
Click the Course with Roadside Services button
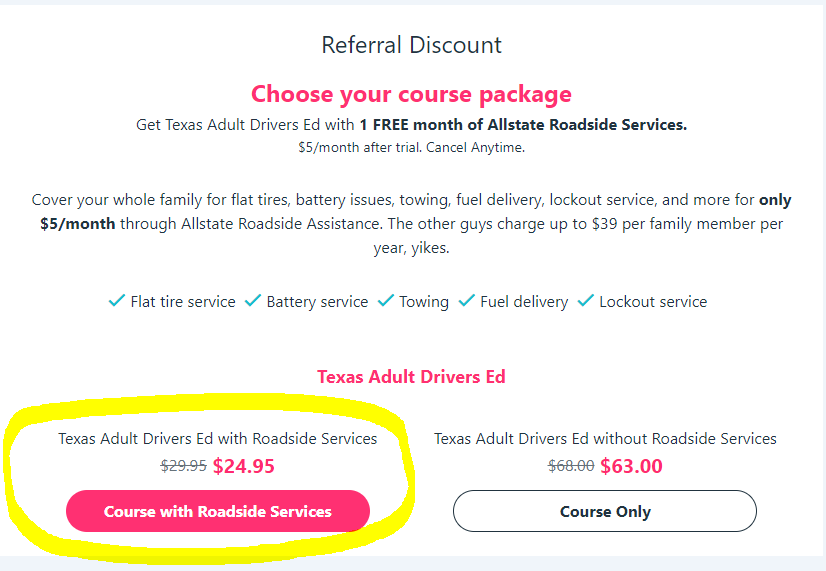pos(218,511)
